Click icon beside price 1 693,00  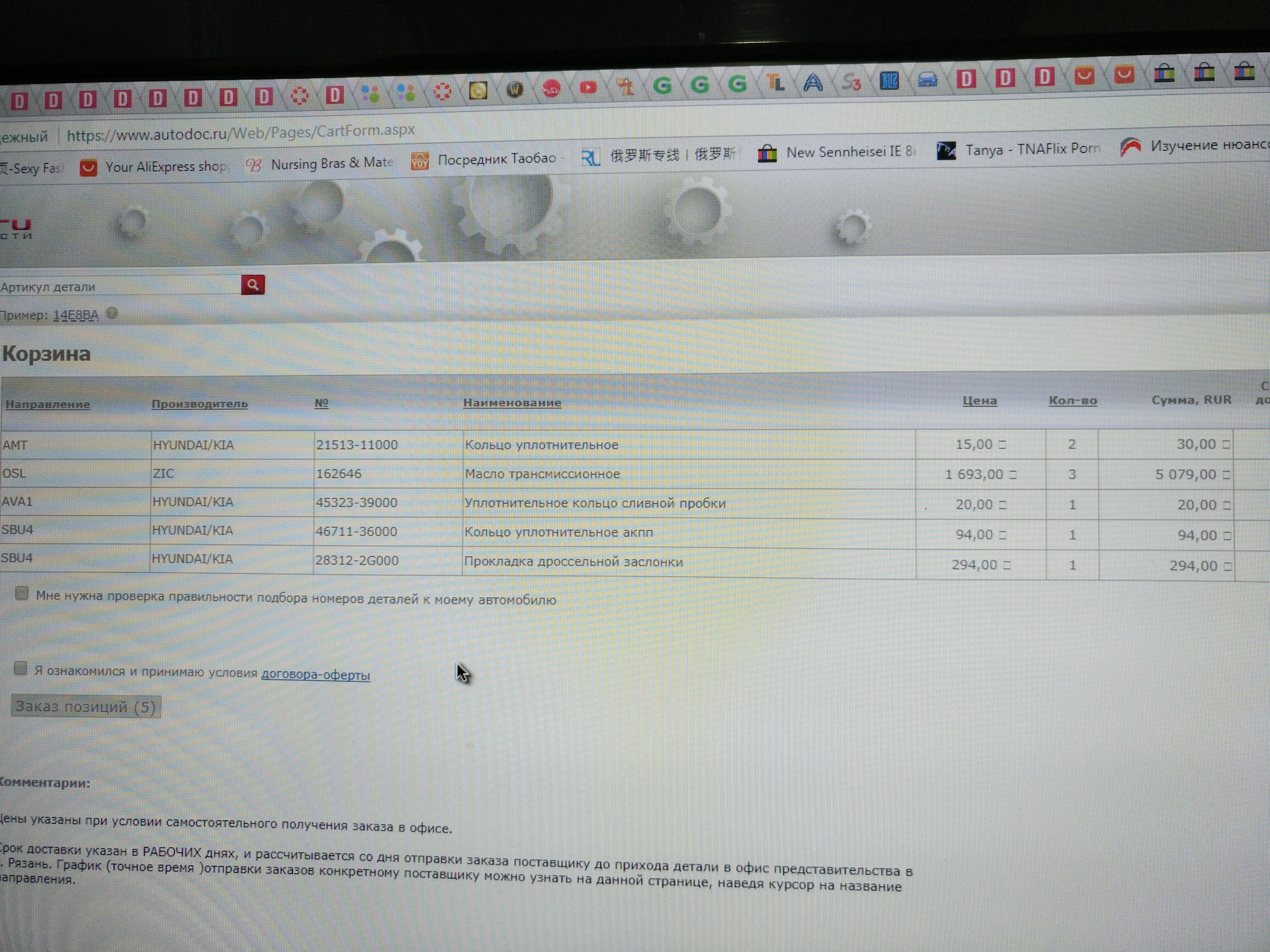point(1013,475)
